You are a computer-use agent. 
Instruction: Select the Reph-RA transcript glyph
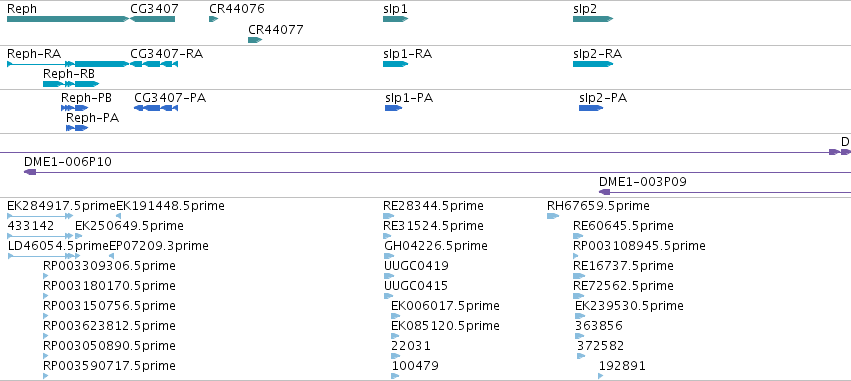(68, 64)
